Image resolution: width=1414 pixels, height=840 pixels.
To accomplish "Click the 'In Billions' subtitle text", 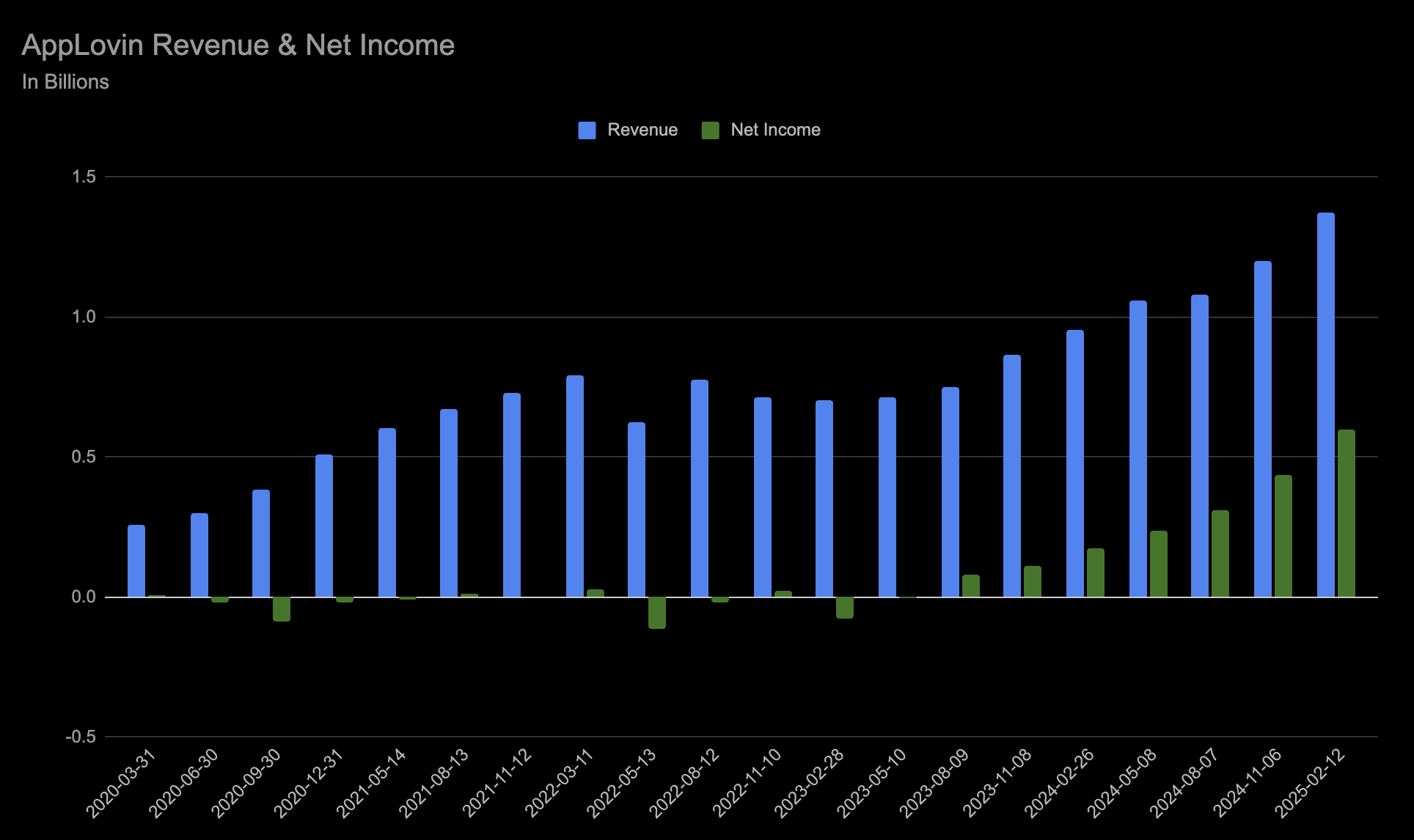I will coord(65,81).
